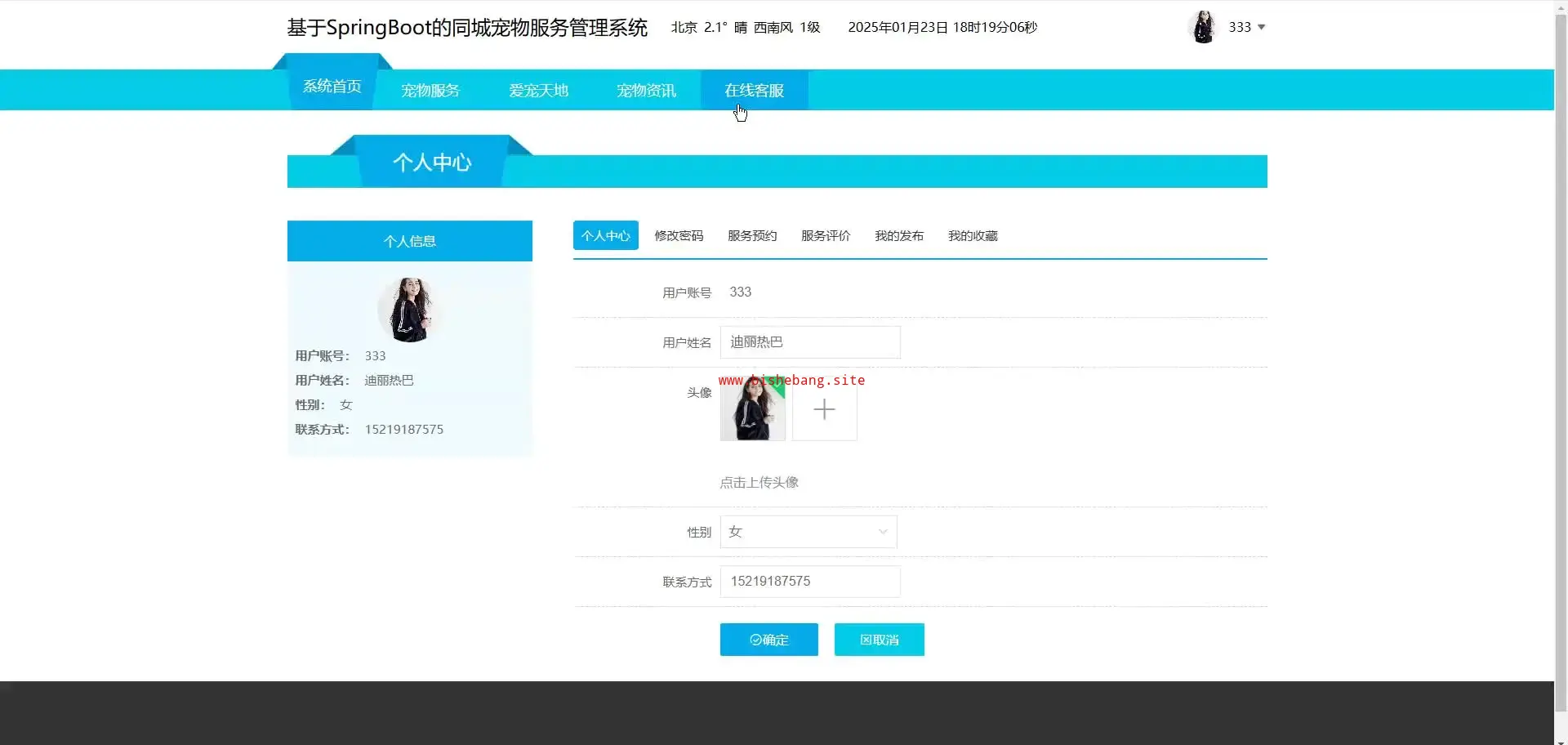Click the circular profile photo in sidebar
Image resolution: width=1568 pixels, height=745 pixels.
point(410,310)
